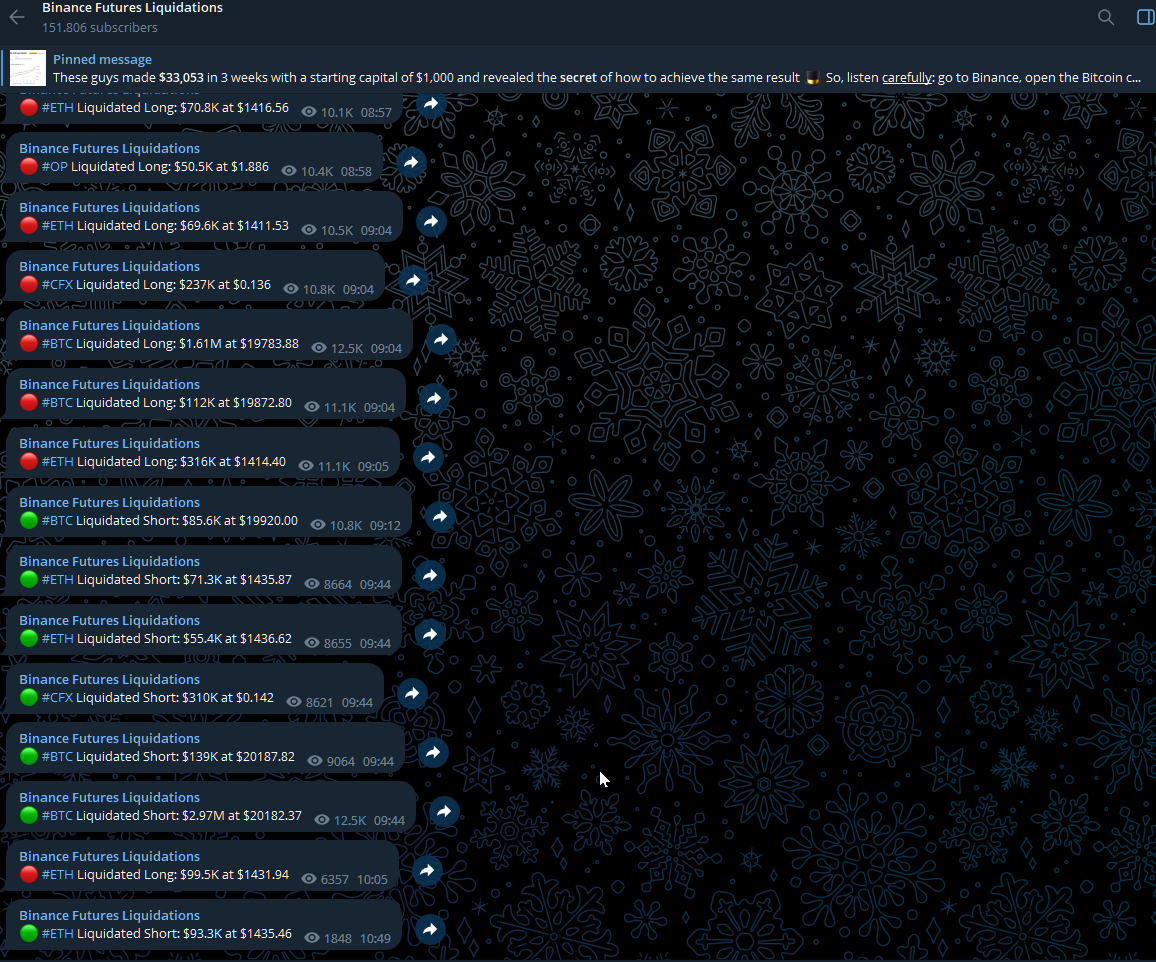Viewport: 1156px width, 962px height.
Task: Click the underlined 'carefully' link in pinned message
Action: click(908, 77)
